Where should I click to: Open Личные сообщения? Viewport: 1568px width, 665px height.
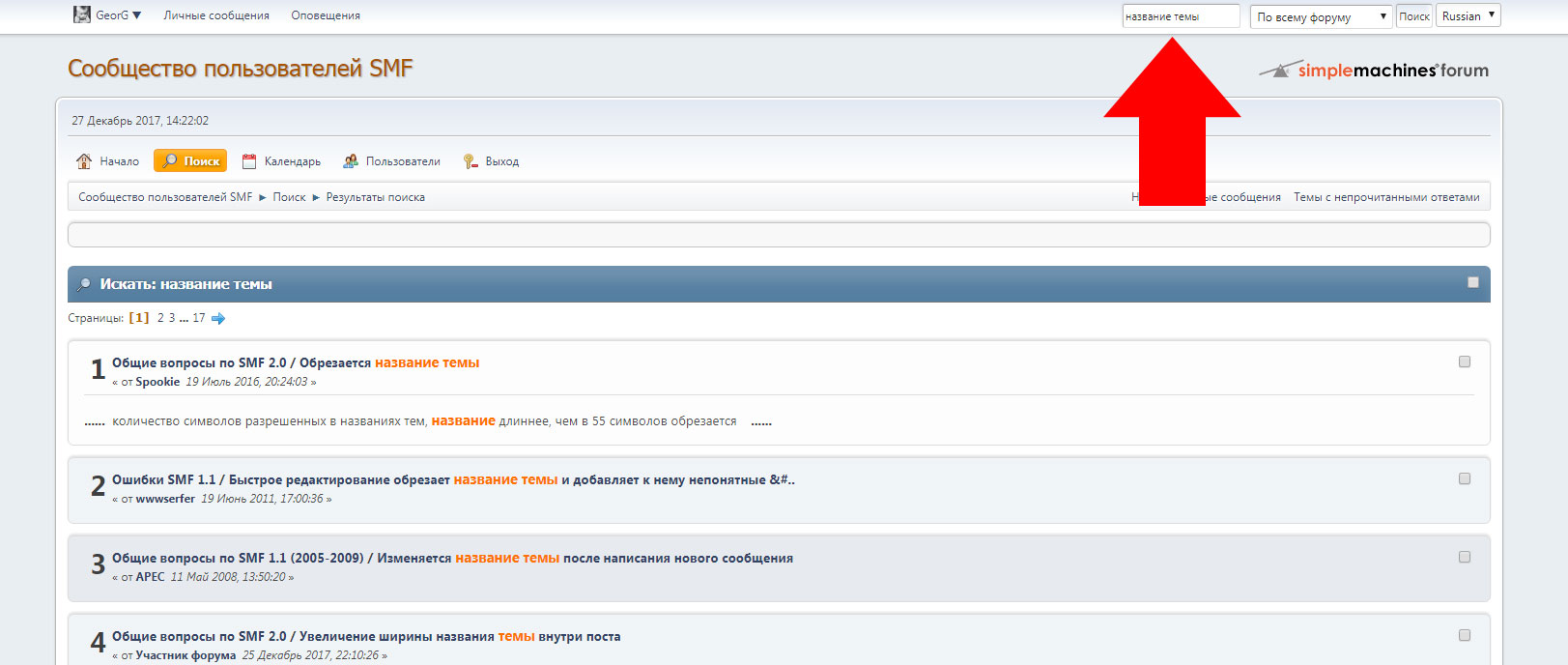point(216,15)
